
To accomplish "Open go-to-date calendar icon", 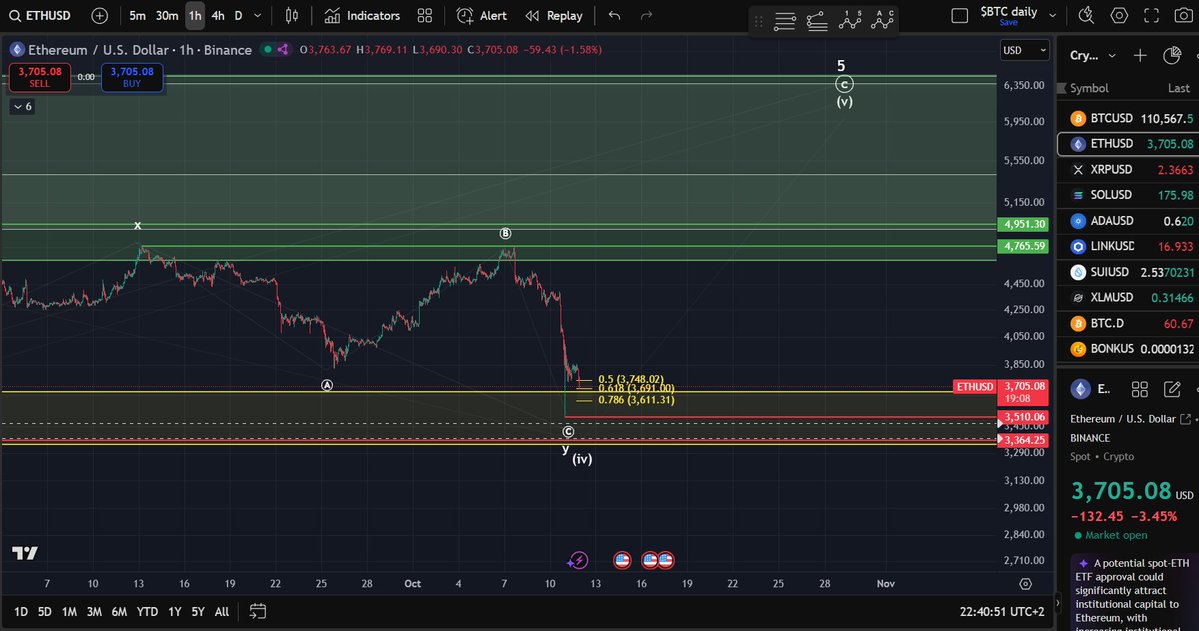I will 258,611.
